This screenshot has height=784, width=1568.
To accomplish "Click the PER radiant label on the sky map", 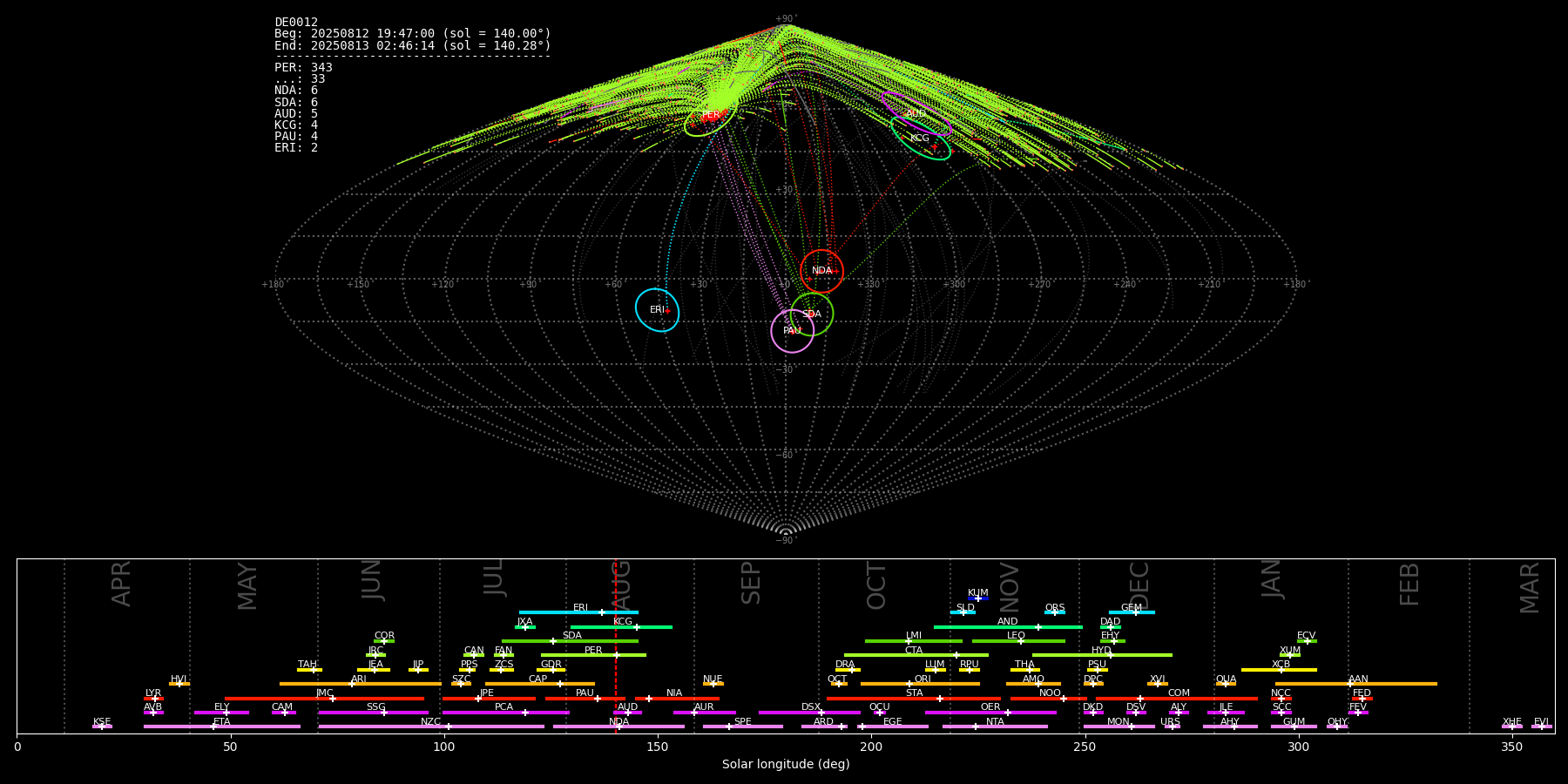I will coord(711,115).
